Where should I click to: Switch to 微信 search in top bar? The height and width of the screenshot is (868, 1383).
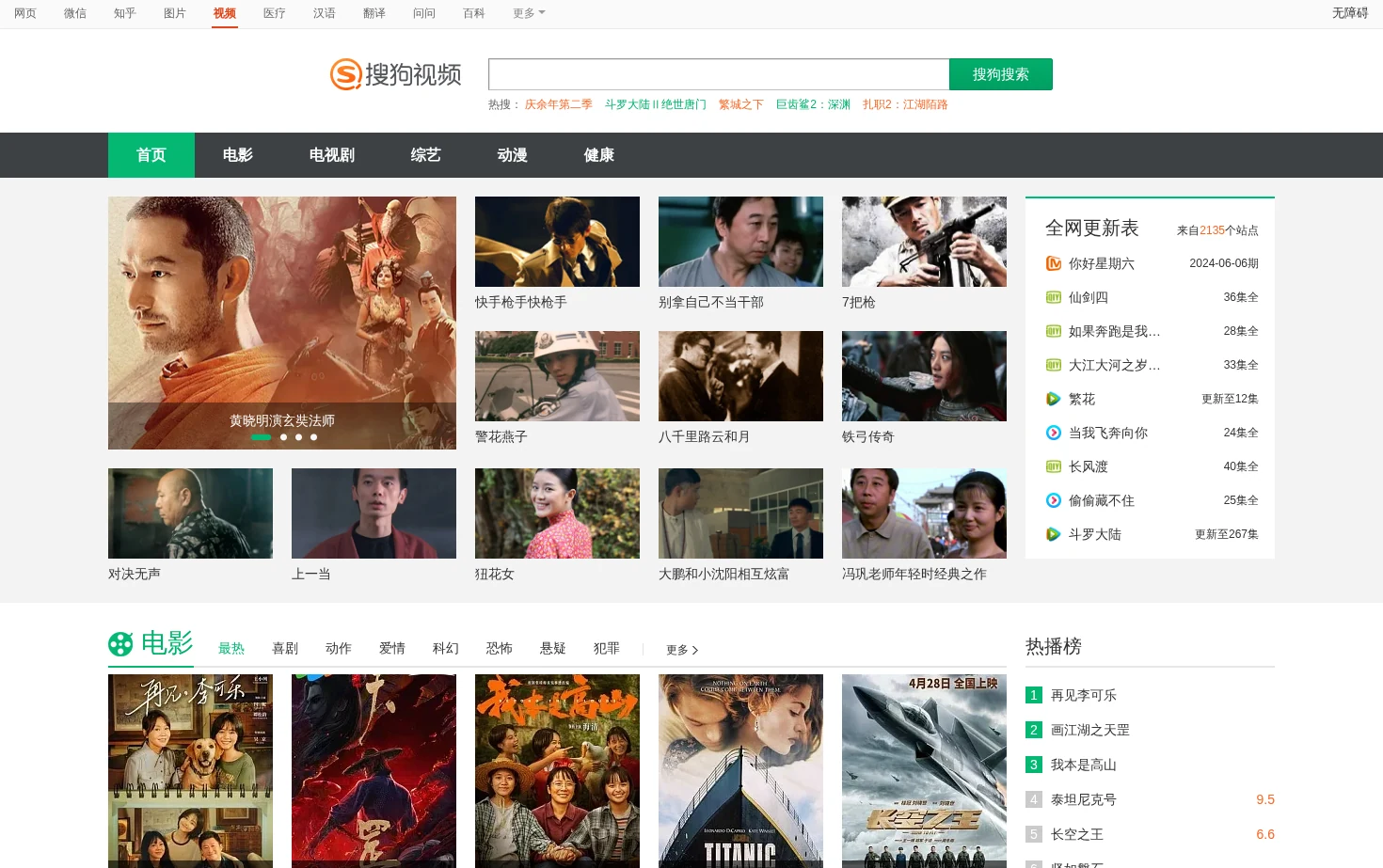[75, 13]
